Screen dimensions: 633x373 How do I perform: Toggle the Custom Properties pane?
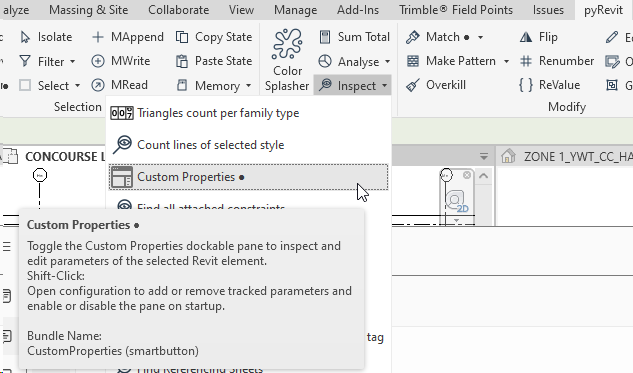(x=248, y=177)
